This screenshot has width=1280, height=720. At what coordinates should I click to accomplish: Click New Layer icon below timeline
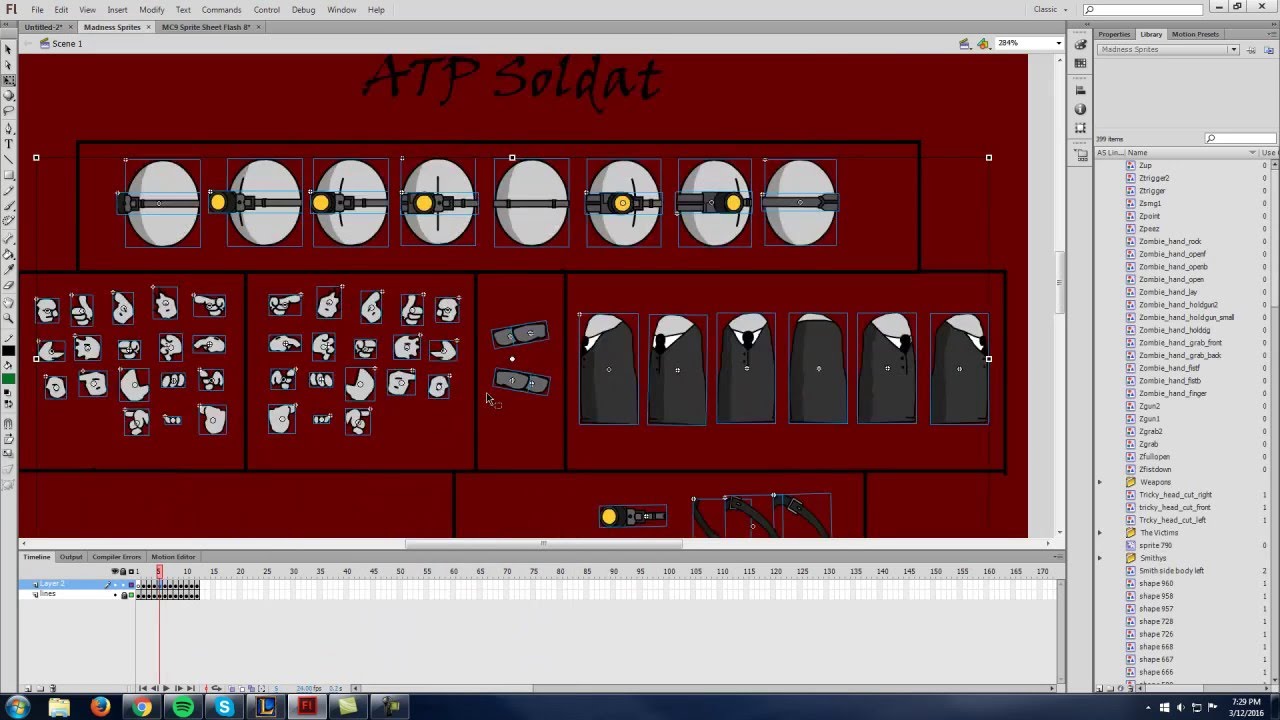point(27,688)
